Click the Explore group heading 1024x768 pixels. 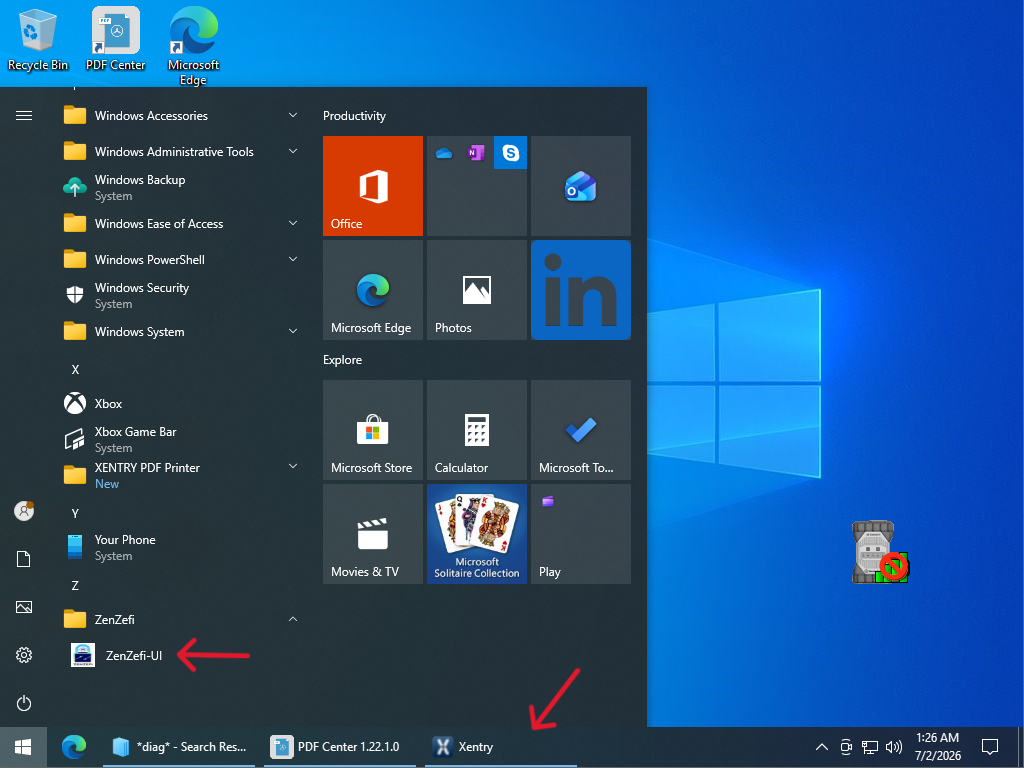[x=342, y=360]
